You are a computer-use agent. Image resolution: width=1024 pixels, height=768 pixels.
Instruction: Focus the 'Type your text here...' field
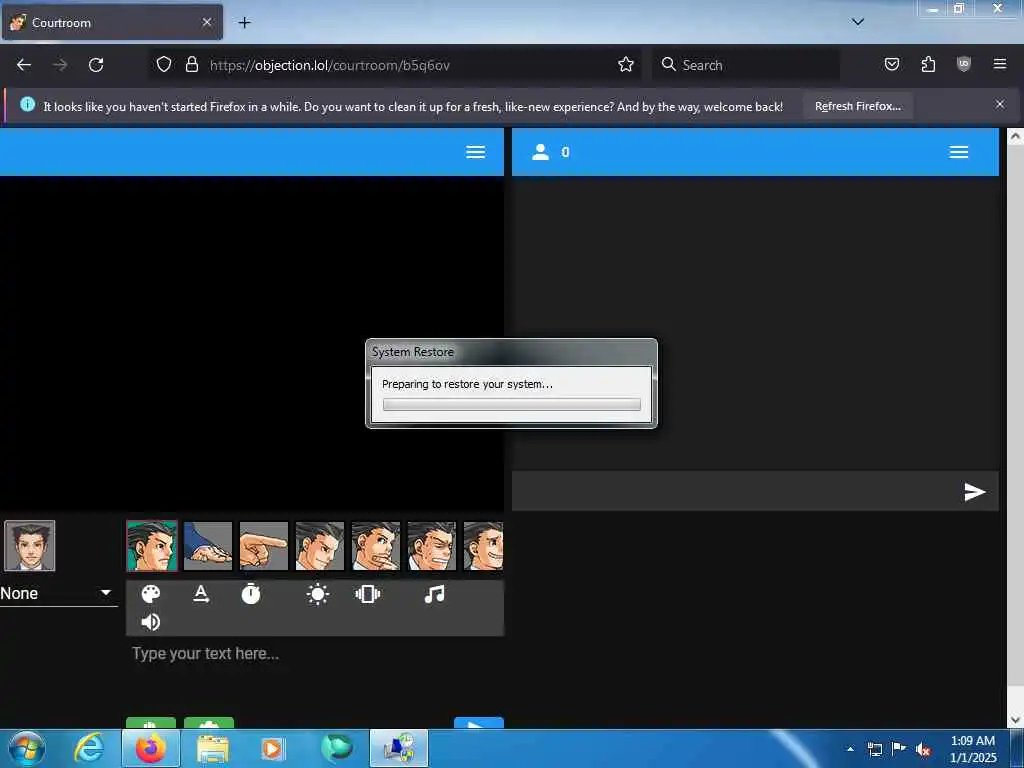pos(315,654)
